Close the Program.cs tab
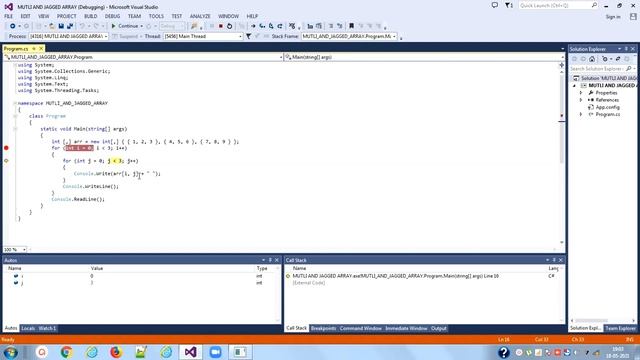The width and height of the screenshot is (640, 360). (41, 49)
